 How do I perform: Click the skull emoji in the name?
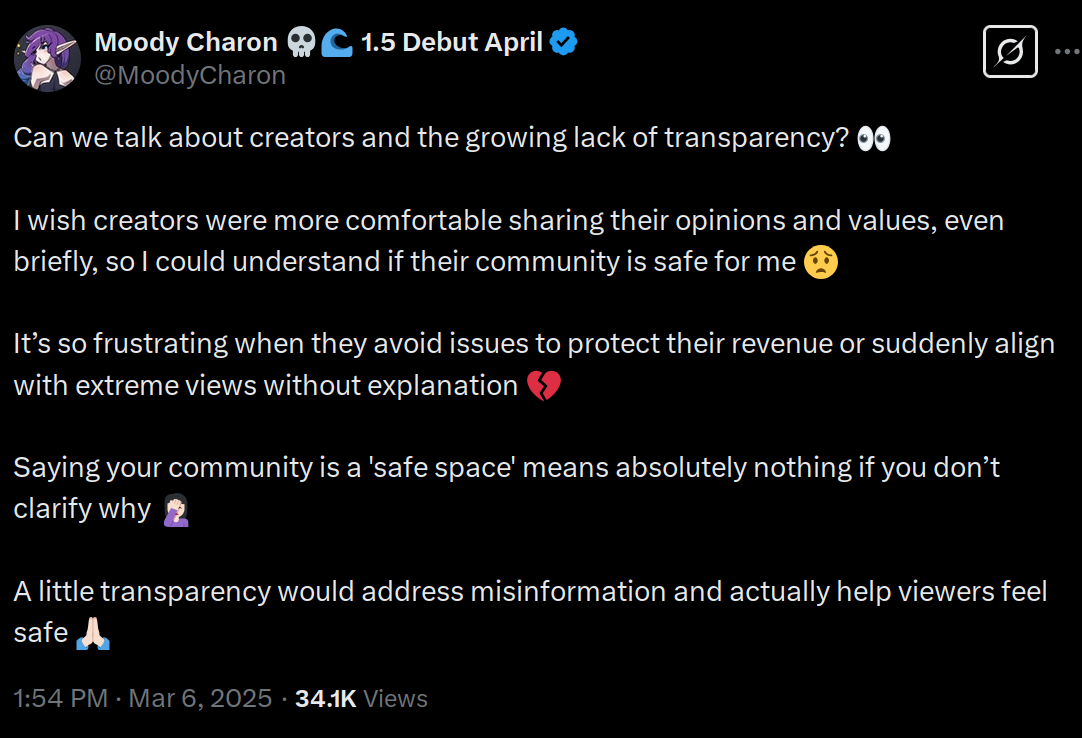[301, 42]
